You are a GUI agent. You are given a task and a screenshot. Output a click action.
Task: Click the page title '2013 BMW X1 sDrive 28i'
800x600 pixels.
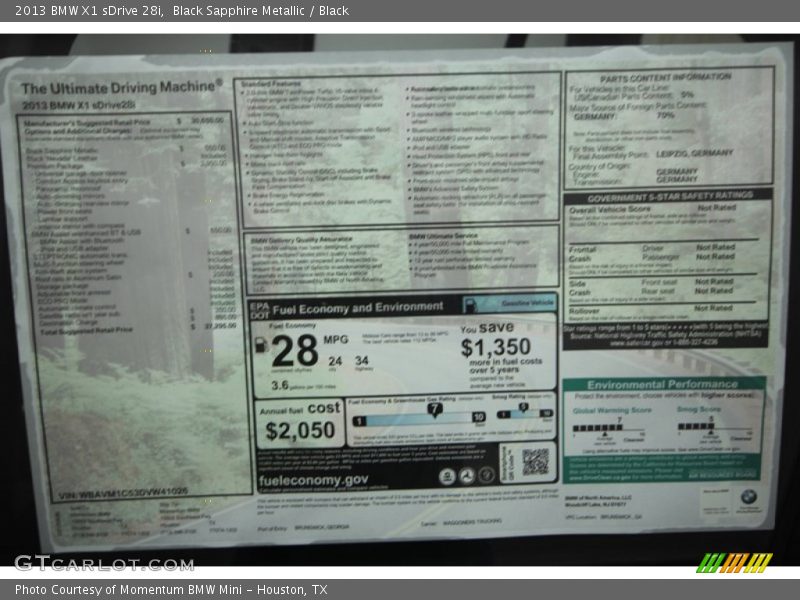click(x=89, y=11)
